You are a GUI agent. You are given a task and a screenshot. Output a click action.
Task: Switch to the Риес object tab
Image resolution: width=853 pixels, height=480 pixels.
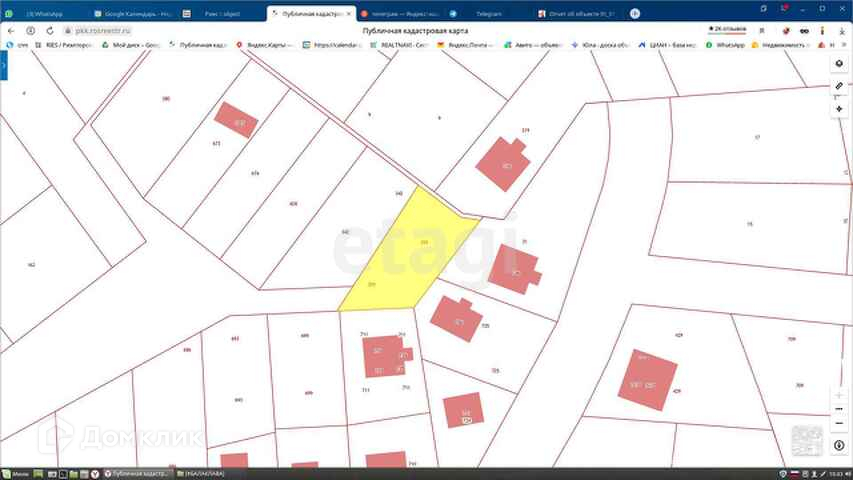point(222,14)
